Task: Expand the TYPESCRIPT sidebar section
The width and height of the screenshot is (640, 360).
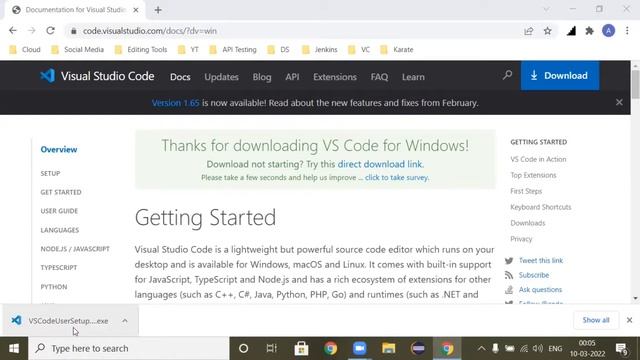Action: point(59,268)
